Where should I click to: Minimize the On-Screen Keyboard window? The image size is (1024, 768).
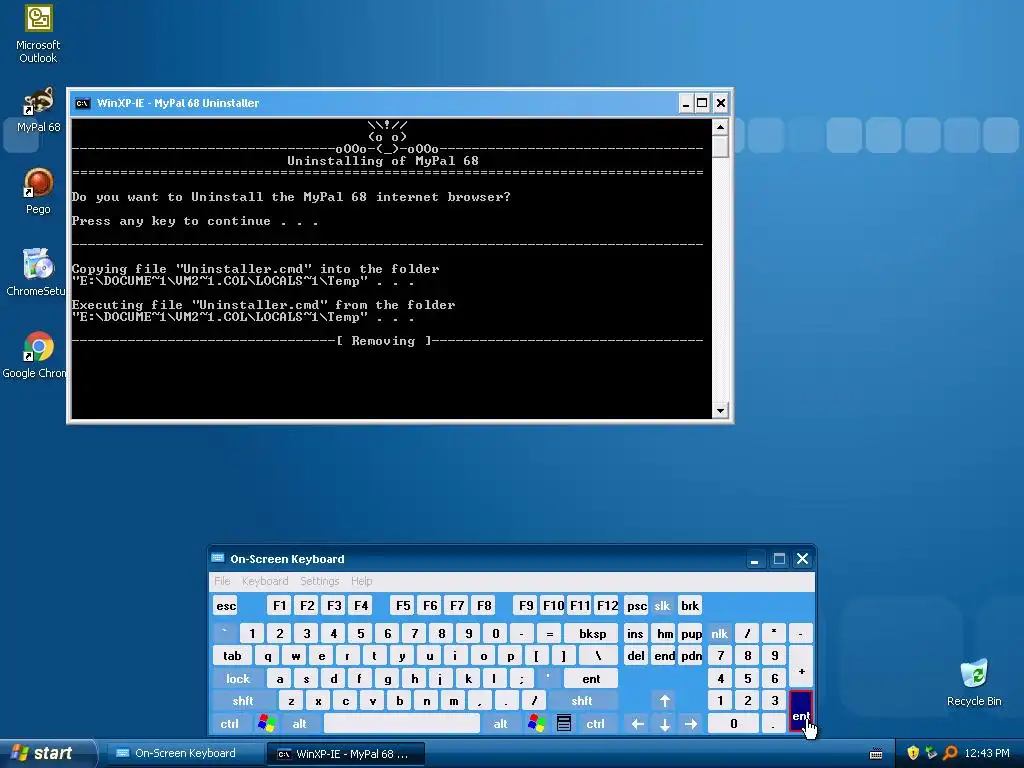754,559
